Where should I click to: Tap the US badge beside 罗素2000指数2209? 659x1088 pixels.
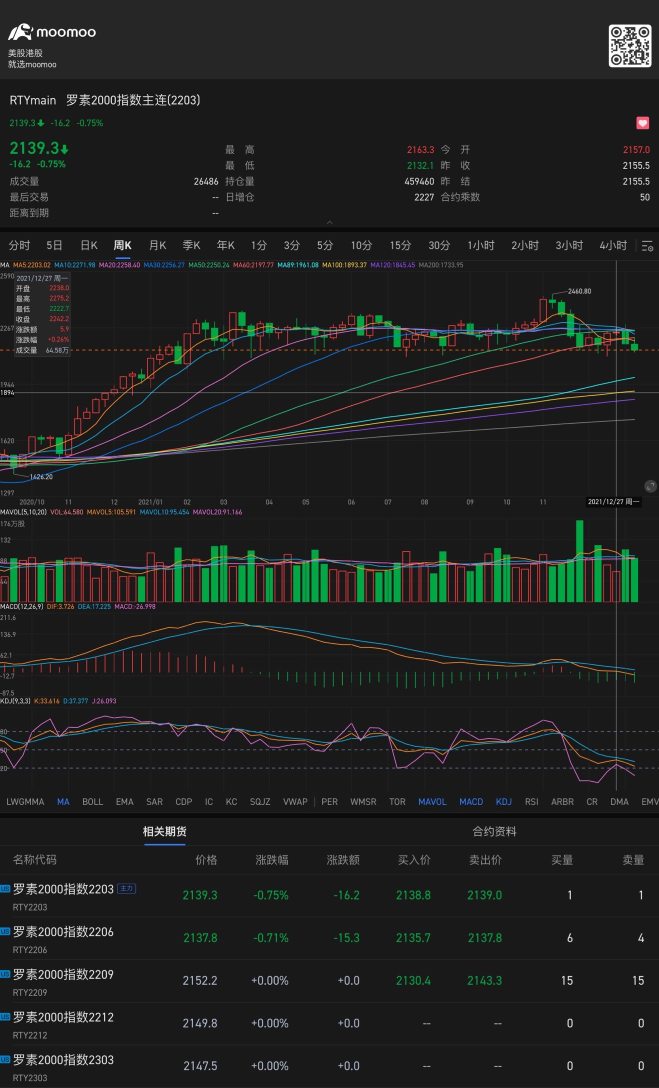click(x=5, y=974)
